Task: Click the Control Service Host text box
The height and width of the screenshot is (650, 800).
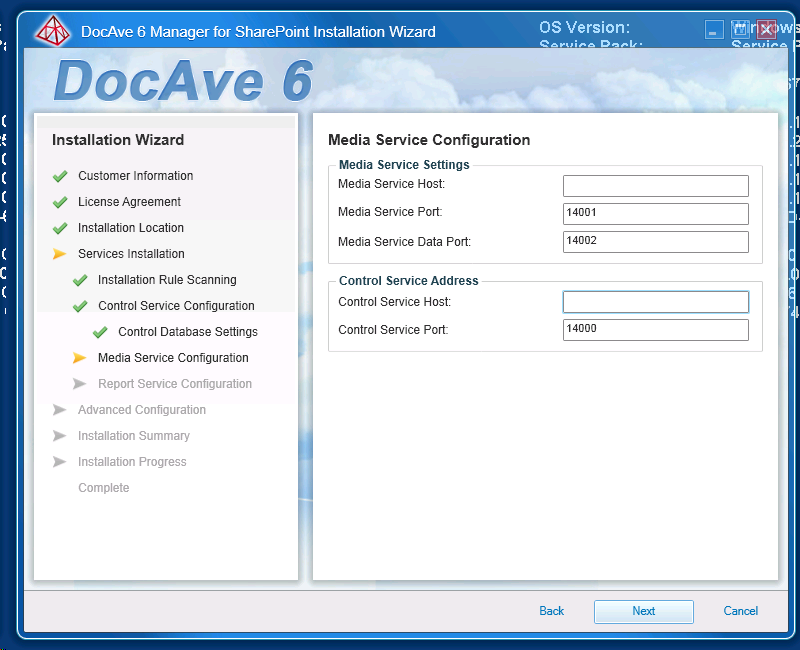Action: tap(655, 302)
